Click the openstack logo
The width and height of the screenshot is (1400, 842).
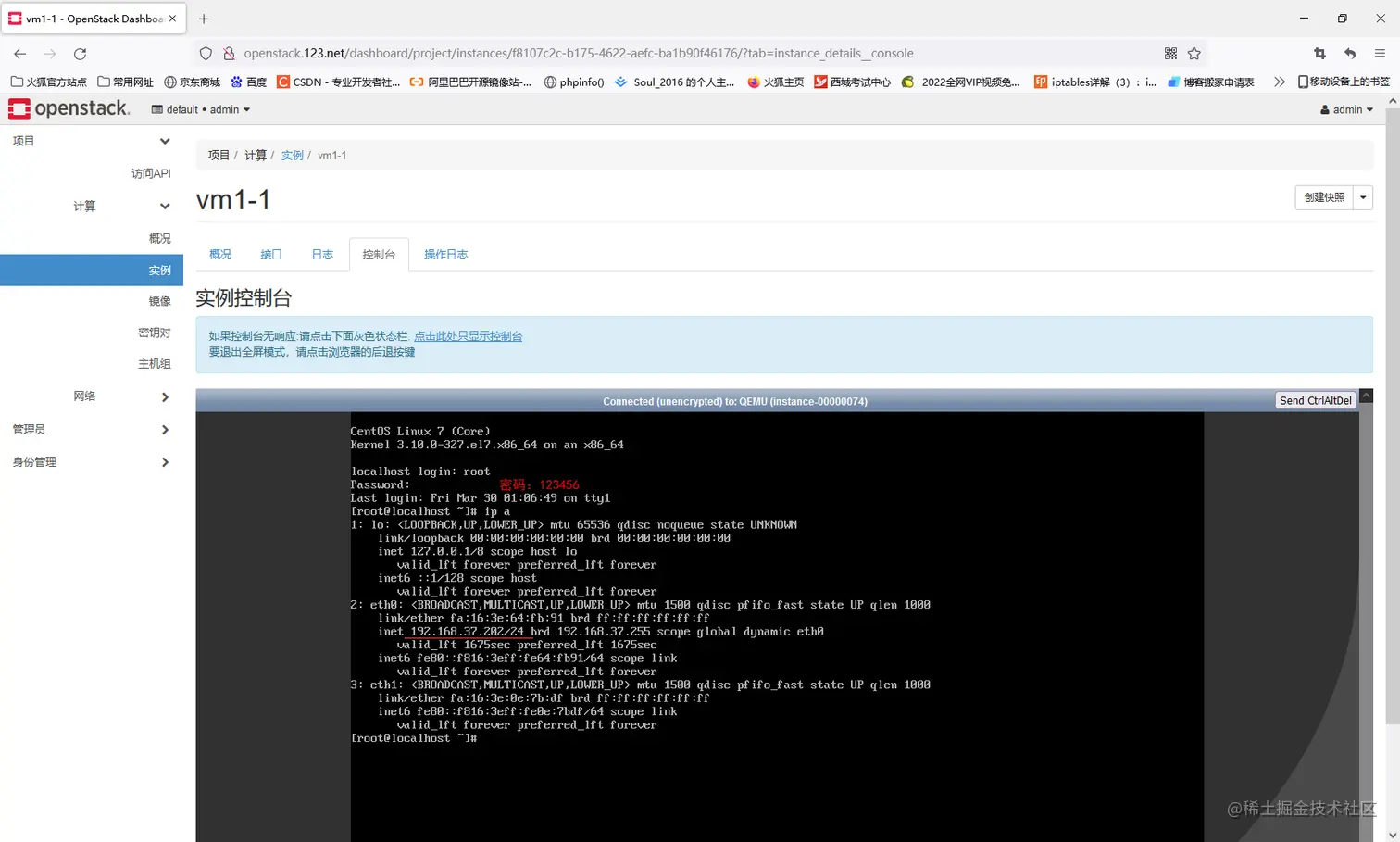(x=69, y=108)
